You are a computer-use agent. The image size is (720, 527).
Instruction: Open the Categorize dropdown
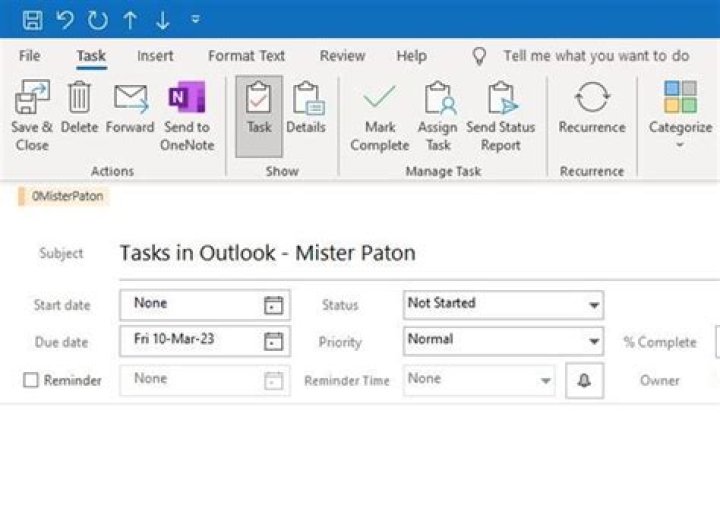point(680,115)
